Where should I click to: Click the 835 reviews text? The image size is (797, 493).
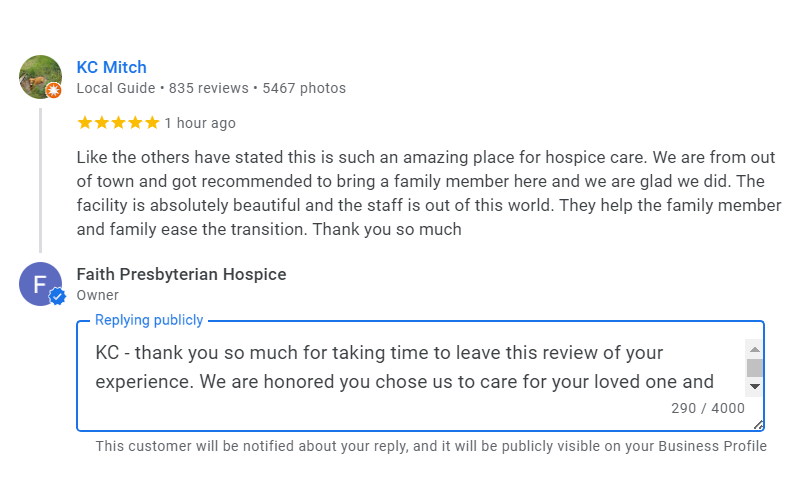click(208, 88)
